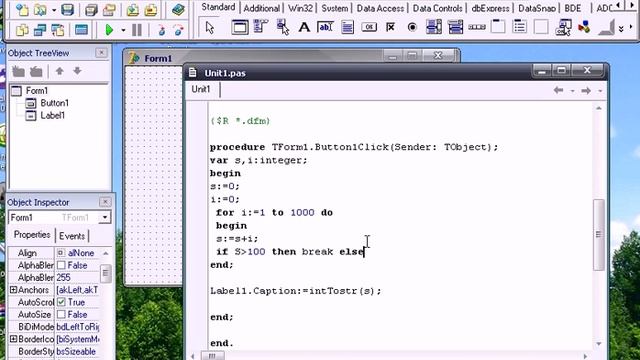Select the Button component (OK icon)
640x360 pixels.
(x=369, y=27)
